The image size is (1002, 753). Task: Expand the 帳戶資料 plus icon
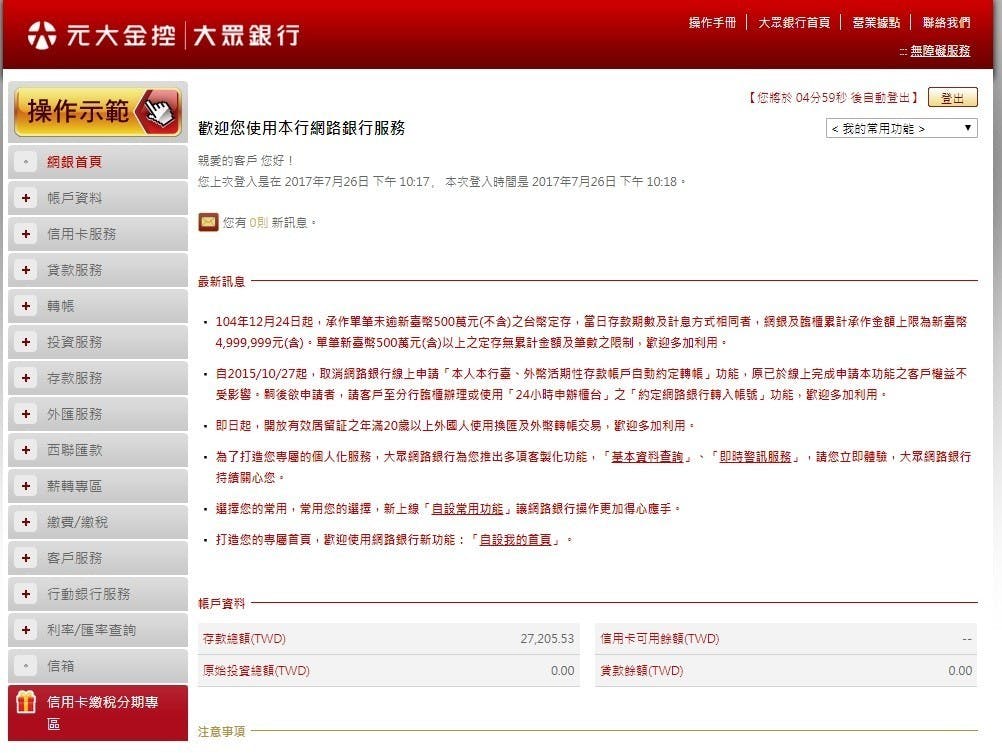point(26,198)
